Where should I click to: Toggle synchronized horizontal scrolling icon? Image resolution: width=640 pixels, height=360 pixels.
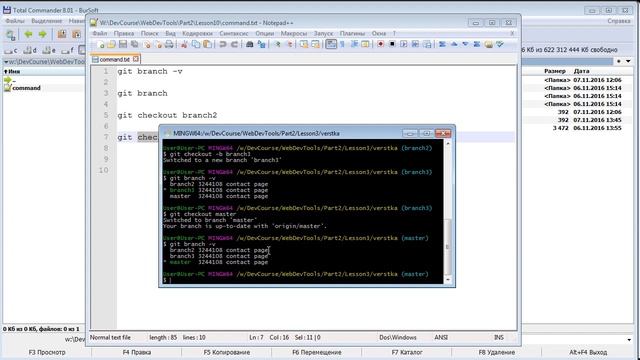coord(316,44)
